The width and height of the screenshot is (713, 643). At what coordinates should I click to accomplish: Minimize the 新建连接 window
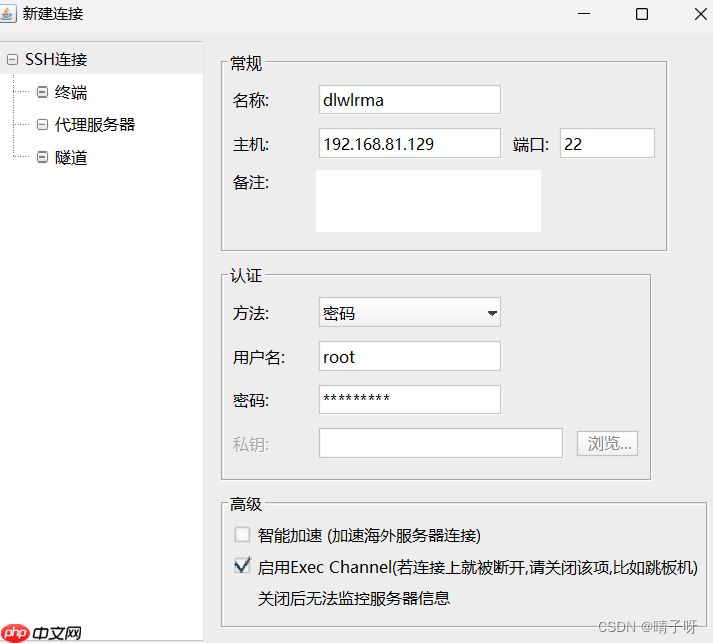pos(584,14)
